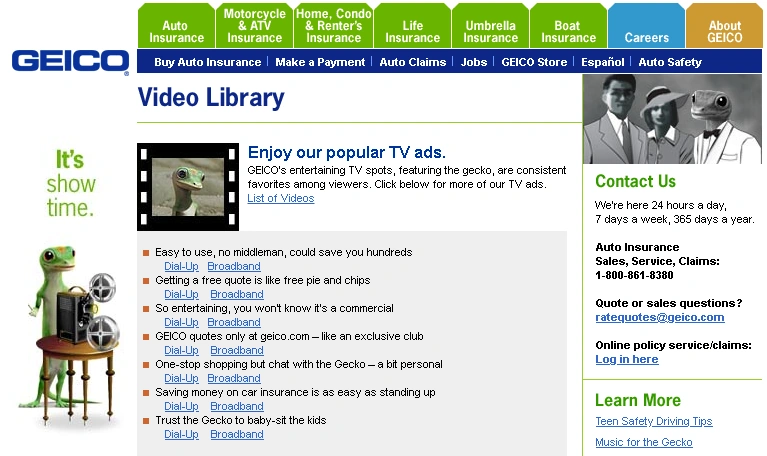
Task: Open the About GEICO tab
Action: (x=724, y=26)
